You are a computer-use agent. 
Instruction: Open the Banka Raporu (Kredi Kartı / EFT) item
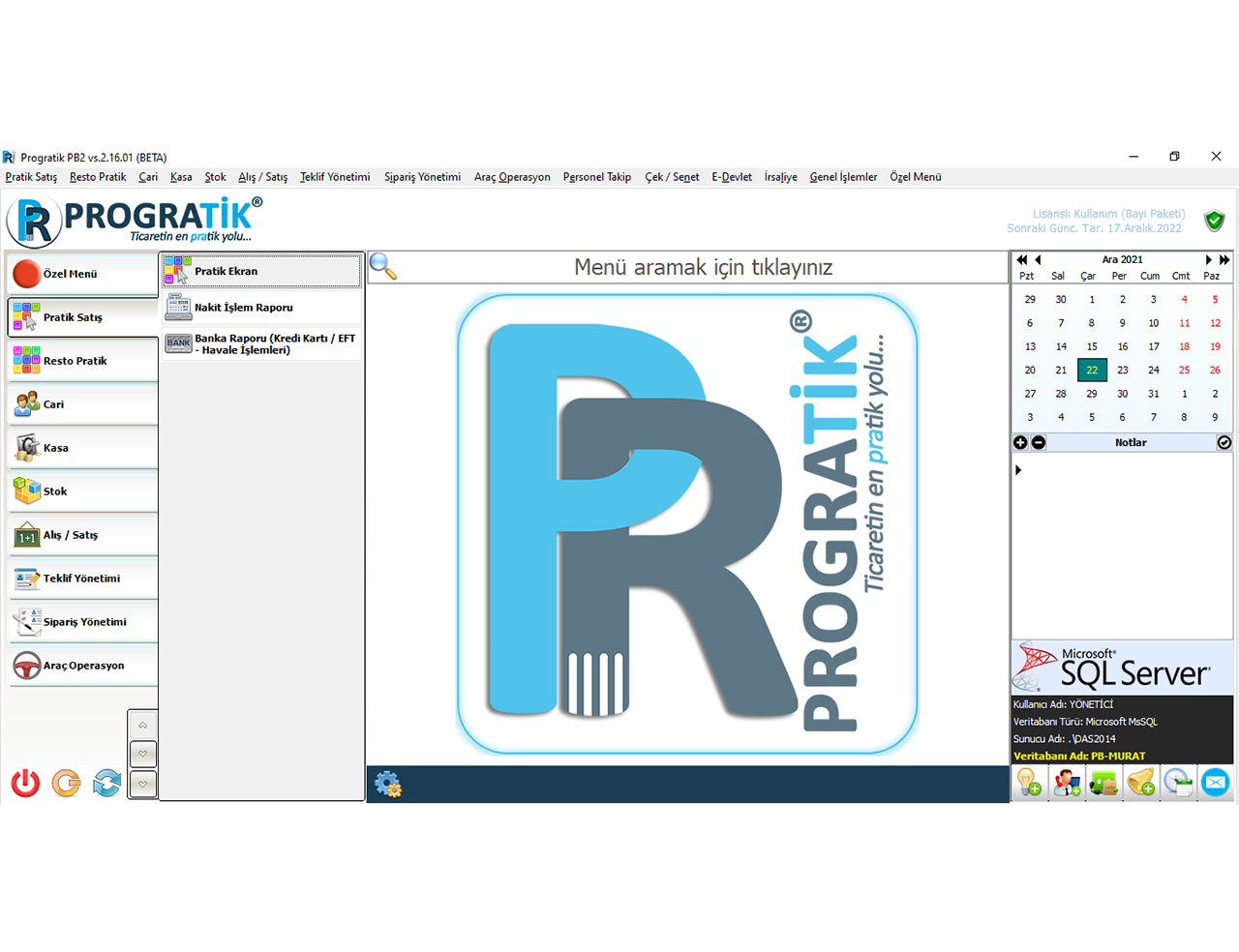(x=261, y=344)
